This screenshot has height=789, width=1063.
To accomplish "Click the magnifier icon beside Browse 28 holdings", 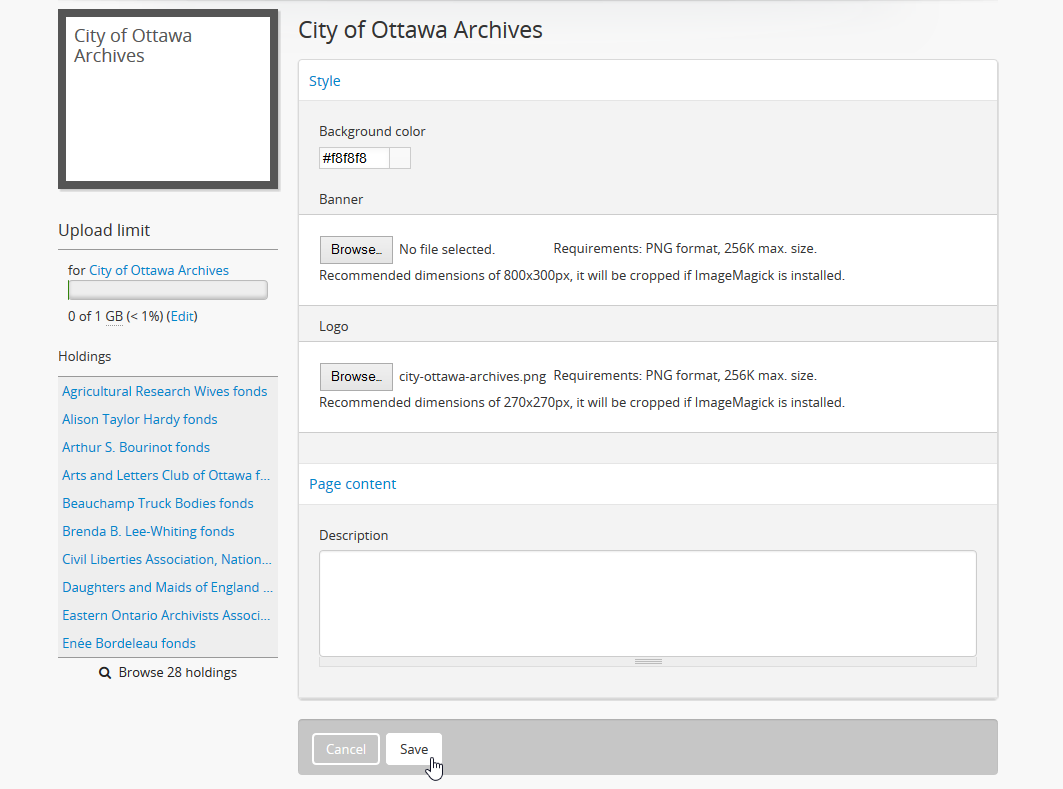I will coord(105,673).
